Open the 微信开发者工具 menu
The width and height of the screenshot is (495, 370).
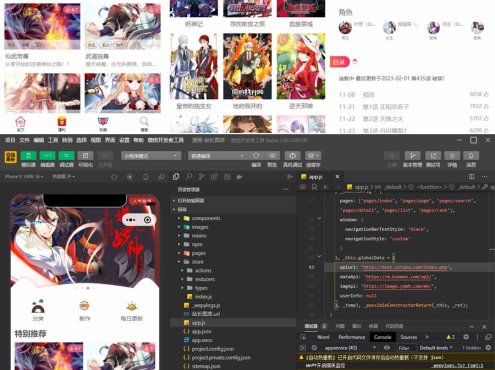coord(166,140)
